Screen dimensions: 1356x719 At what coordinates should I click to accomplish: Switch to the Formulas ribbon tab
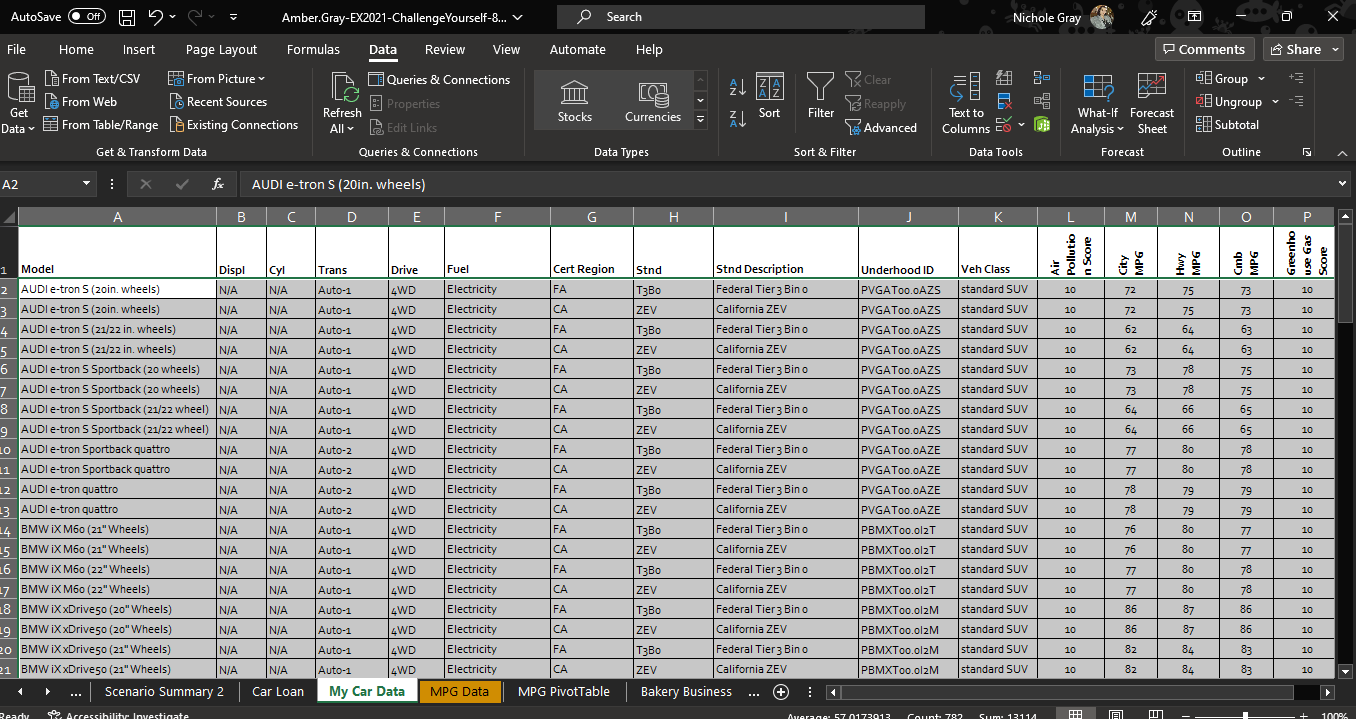tap(313, 49)
